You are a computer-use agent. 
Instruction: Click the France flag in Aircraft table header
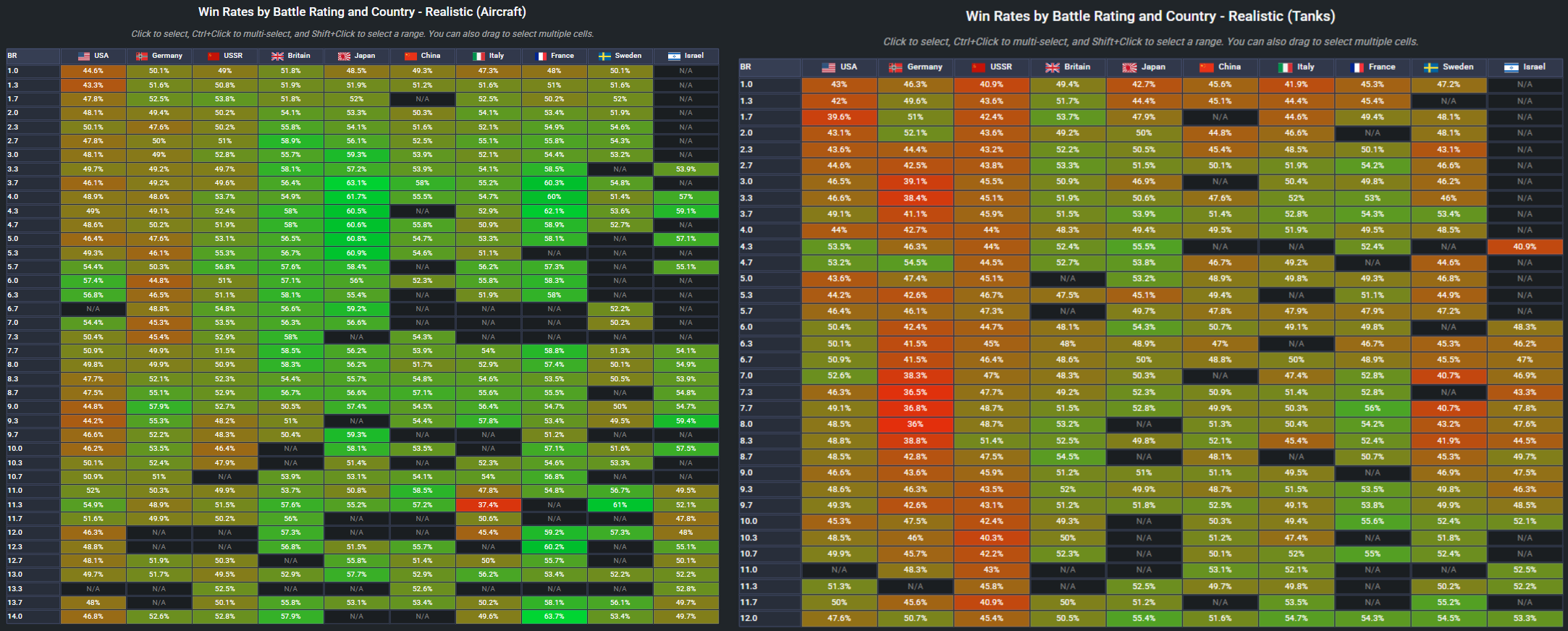541,56
